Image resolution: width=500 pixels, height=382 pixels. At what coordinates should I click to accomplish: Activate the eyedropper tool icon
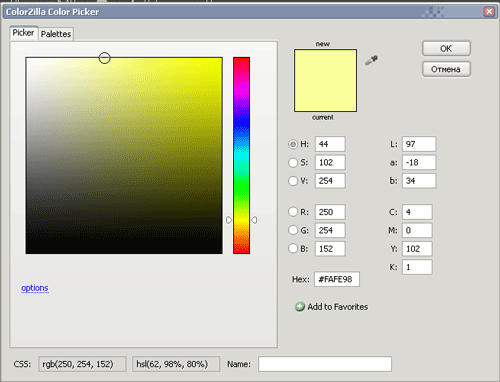371,60
